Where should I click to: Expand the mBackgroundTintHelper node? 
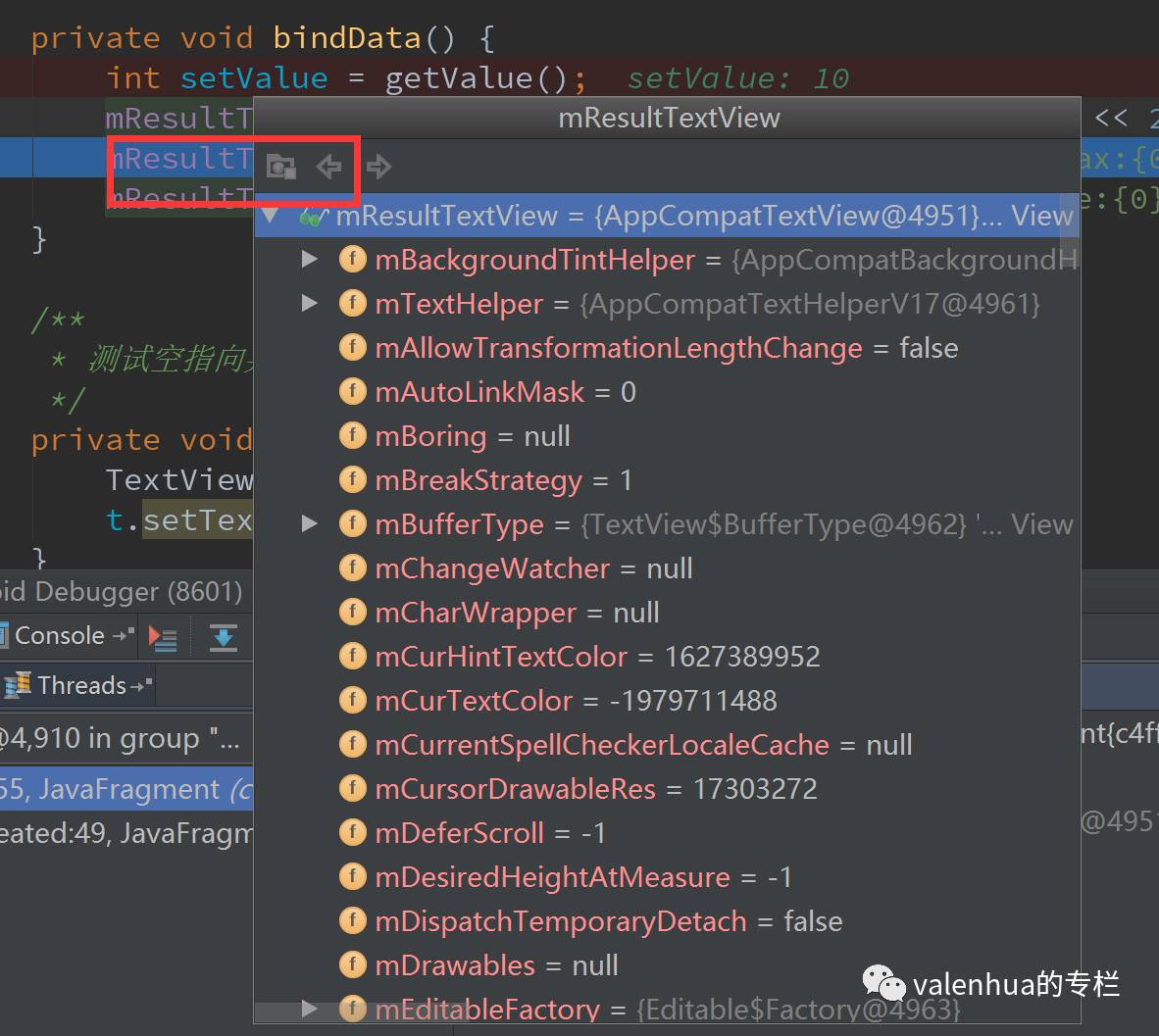click(x=309, y=260)
